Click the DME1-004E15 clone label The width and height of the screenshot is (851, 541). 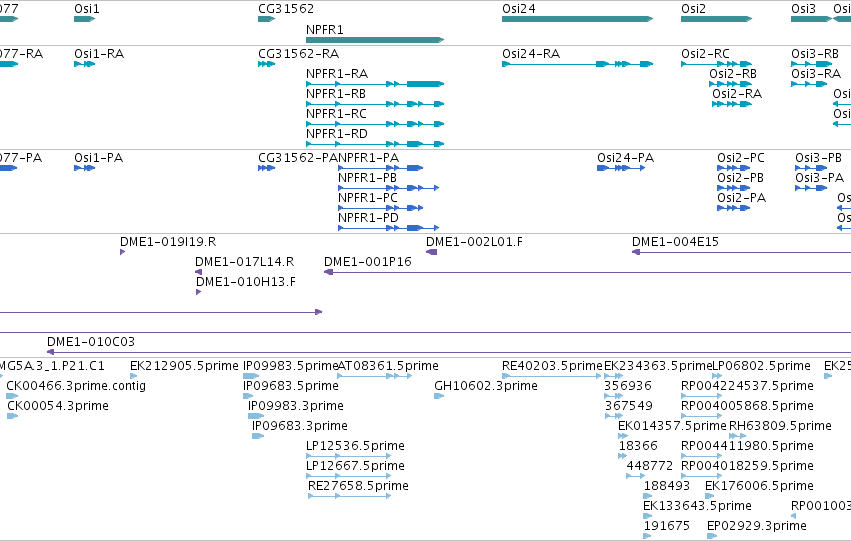tap(675, 242)
